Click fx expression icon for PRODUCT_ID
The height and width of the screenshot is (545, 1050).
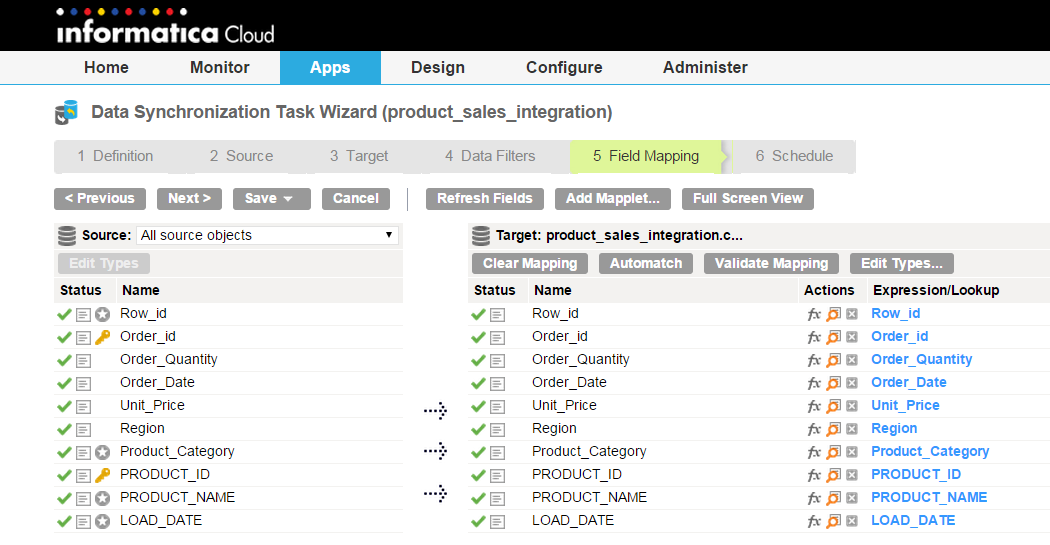[814, 475]
